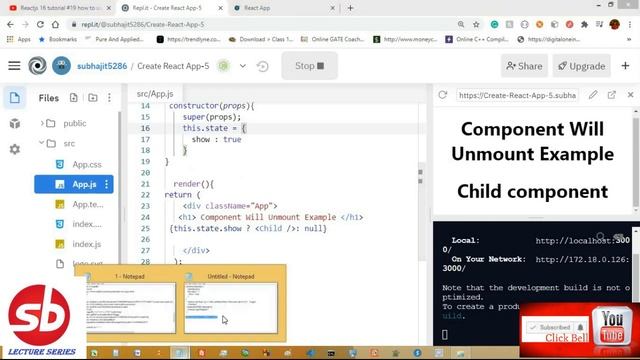The width and height of the screenshot is (640, 360).
Task: Add a new file in Files panel
Action: [x=73, y=98]
